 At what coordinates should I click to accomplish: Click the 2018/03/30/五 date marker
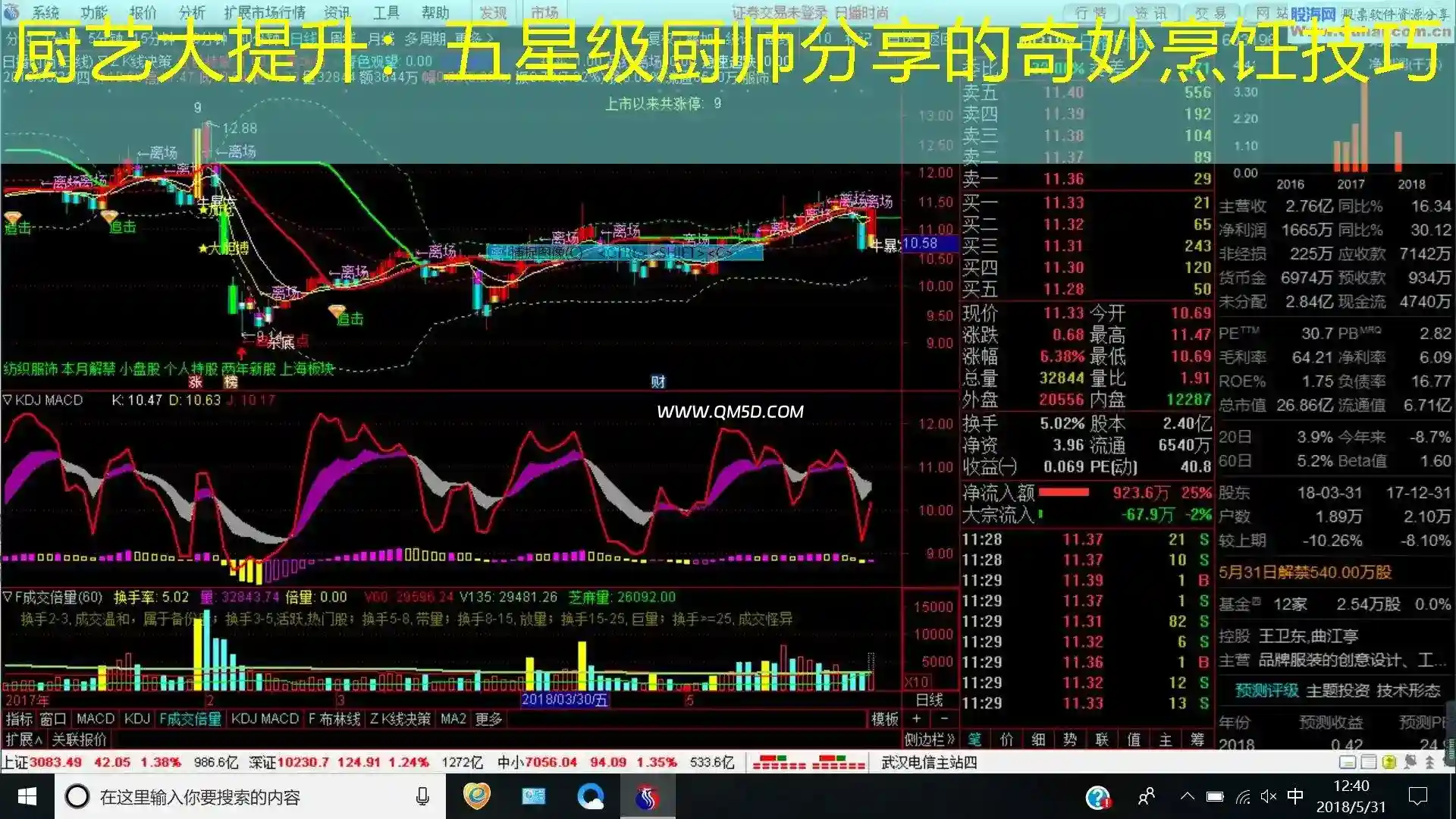(565, 699)
